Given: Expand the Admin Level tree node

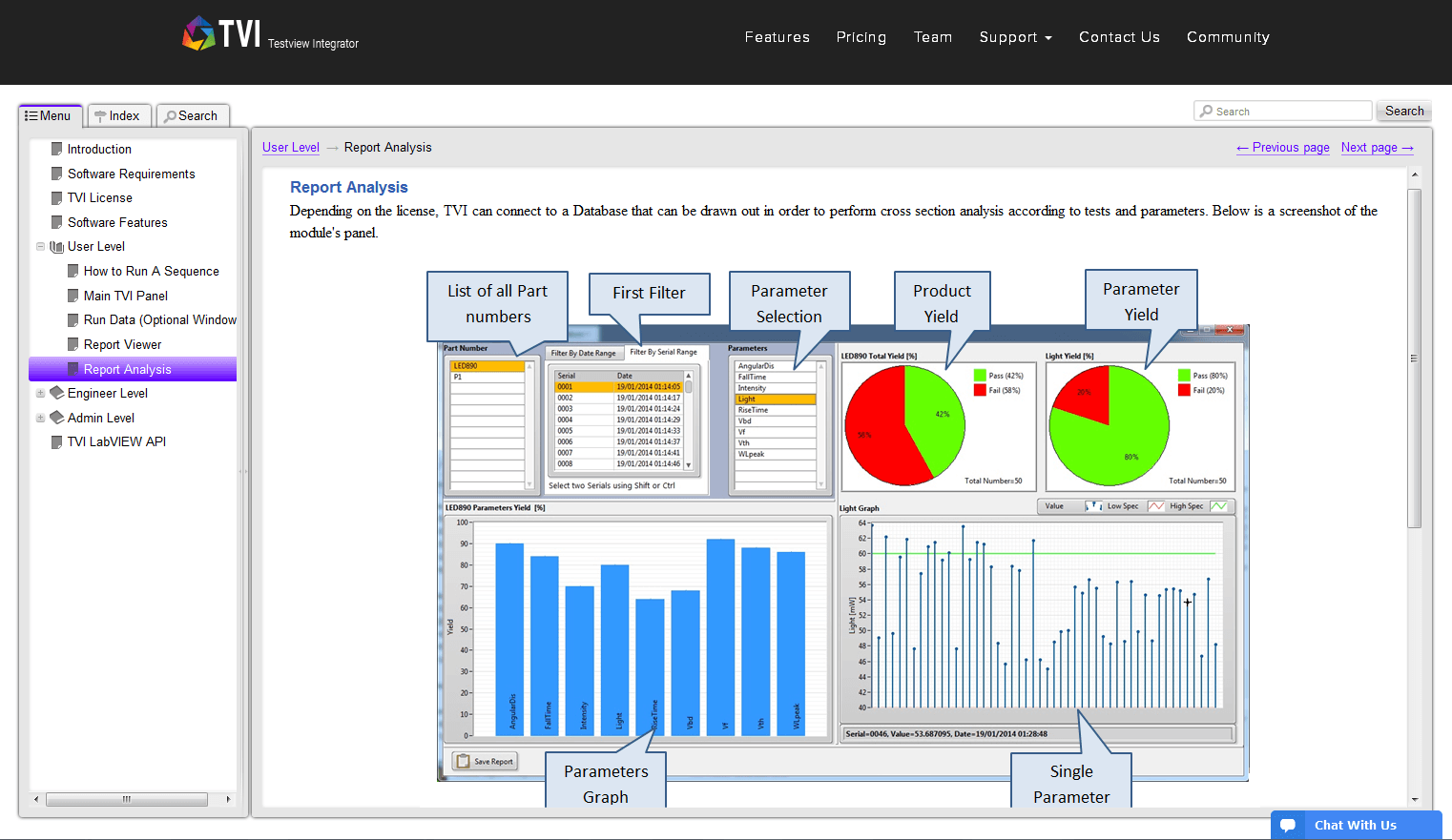Looking at the screenshot, I should (x=40, y=418).
